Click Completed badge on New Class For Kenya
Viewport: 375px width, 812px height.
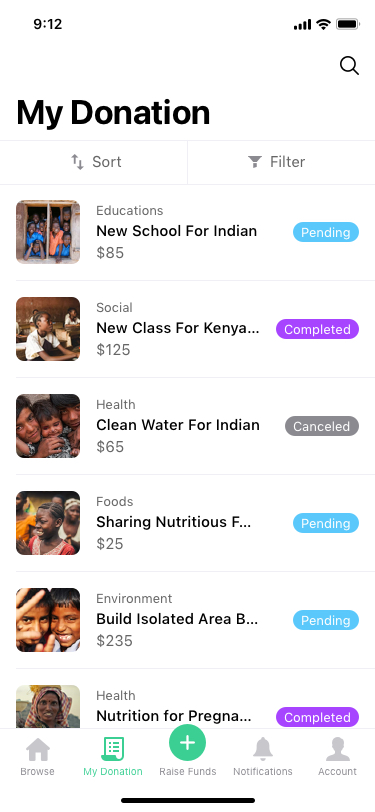317,329
